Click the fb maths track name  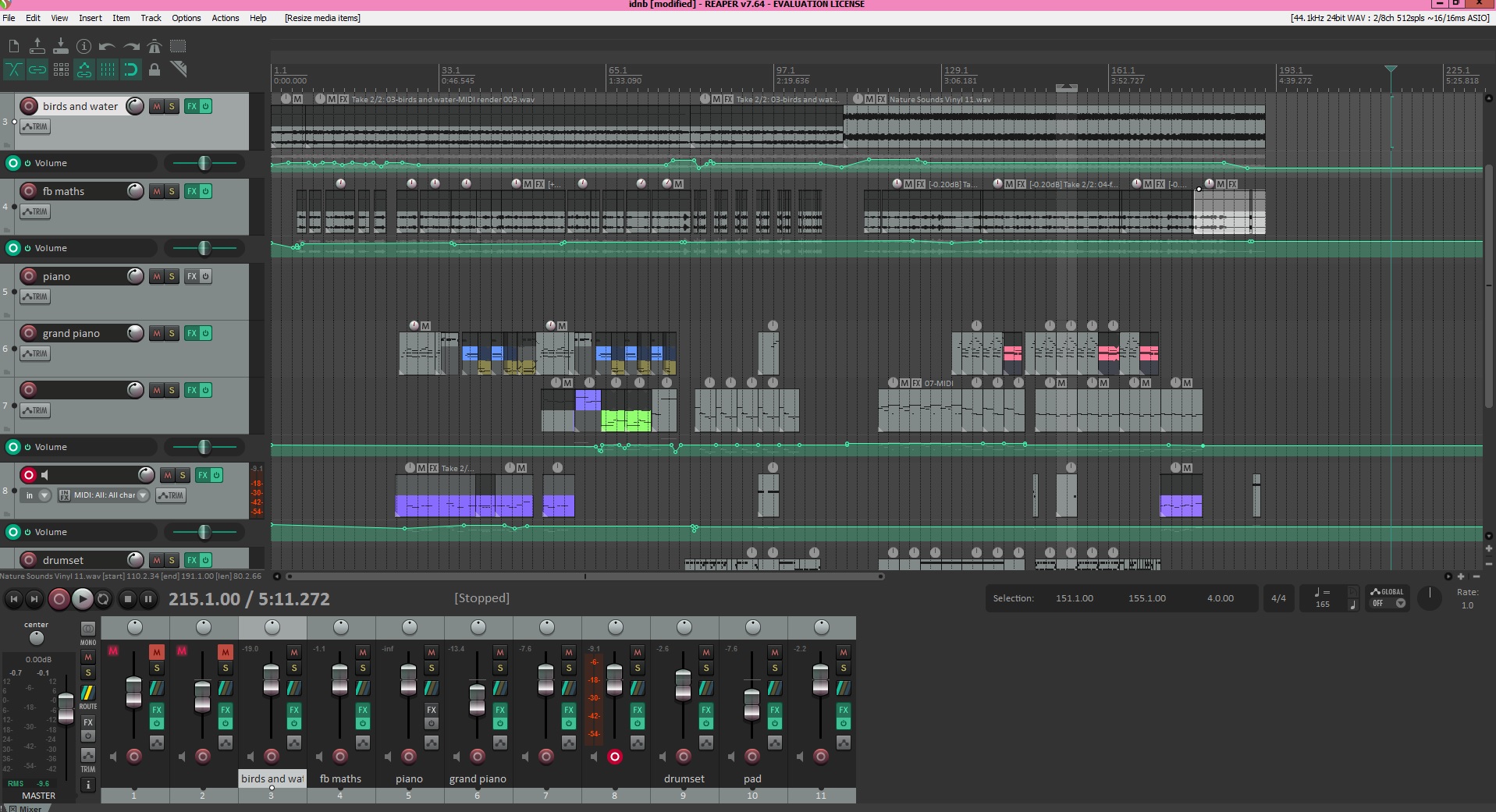click(x=63, y=191)
